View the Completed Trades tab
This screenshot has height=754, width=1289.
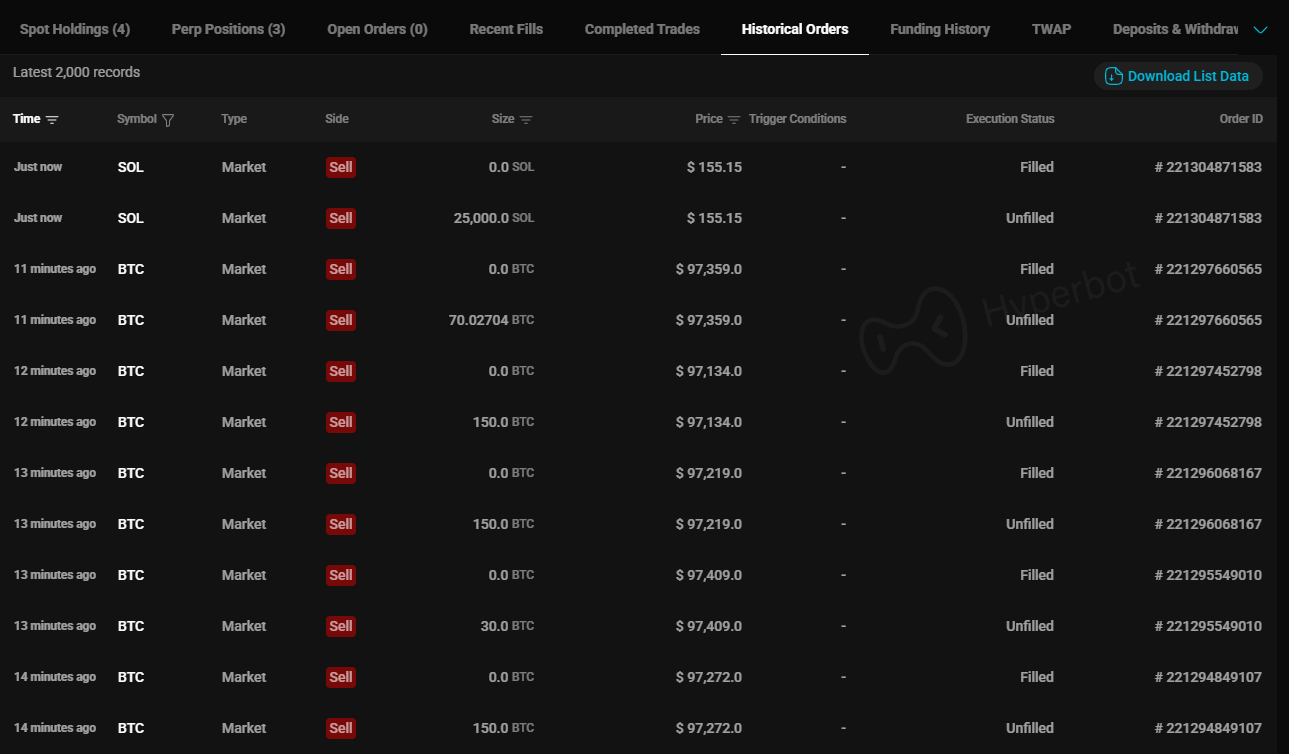642,29
